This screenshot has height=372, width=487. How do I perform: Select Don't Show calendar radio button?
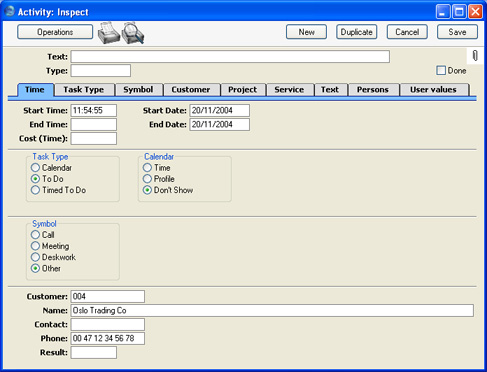pos(147,190)
